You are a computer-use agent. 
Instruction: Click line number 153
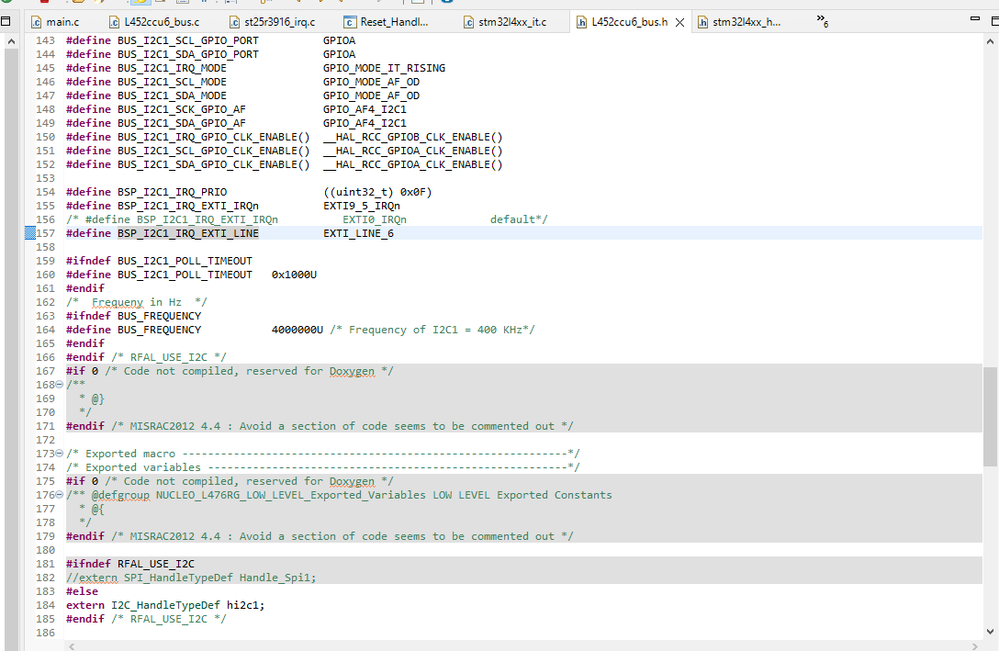tap(45, 178)
